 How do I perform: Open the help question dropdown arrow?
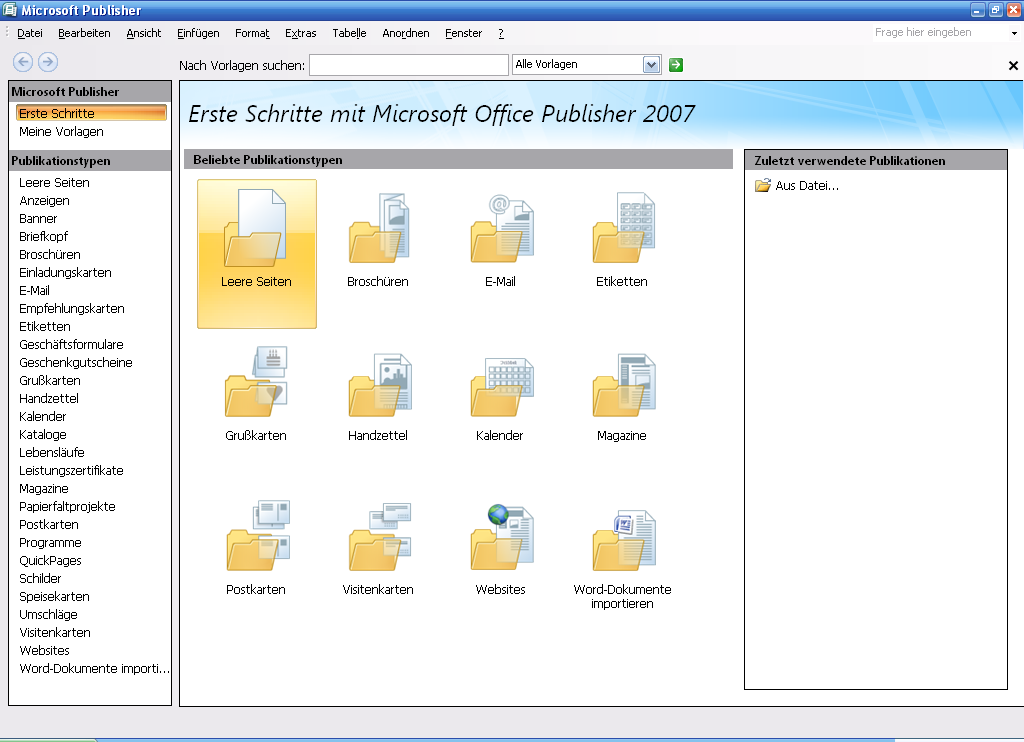[1013, 33]
